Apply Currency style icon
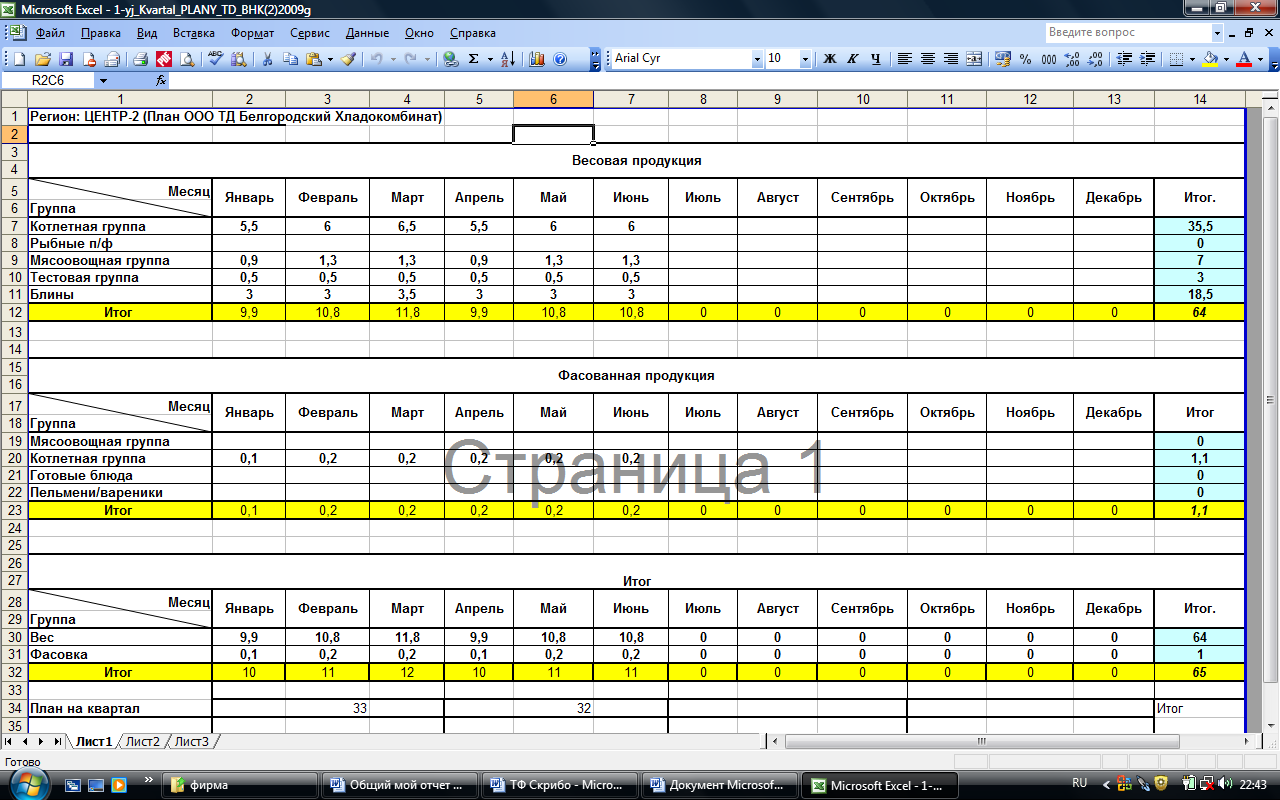Viewport: 1280px width, 800px height. coord(1003,59)
